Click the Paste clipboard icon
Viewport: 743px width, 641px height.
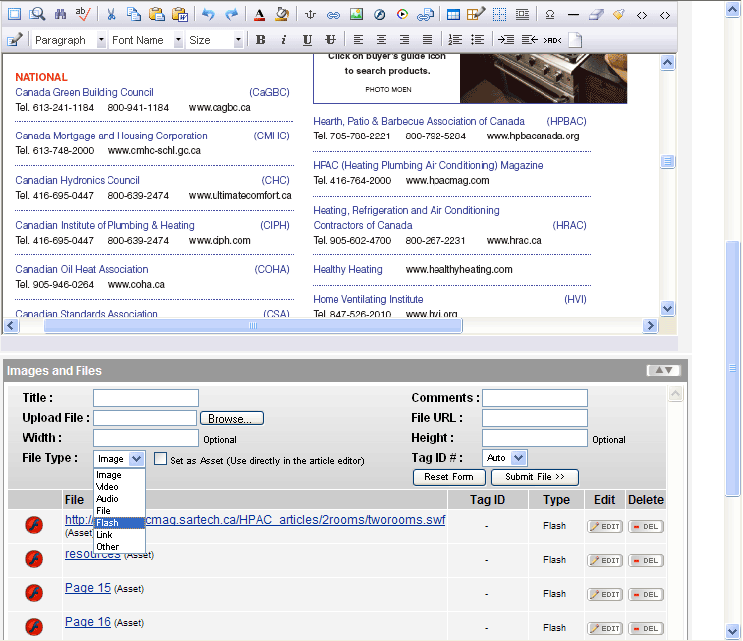(x=157, y=15)
